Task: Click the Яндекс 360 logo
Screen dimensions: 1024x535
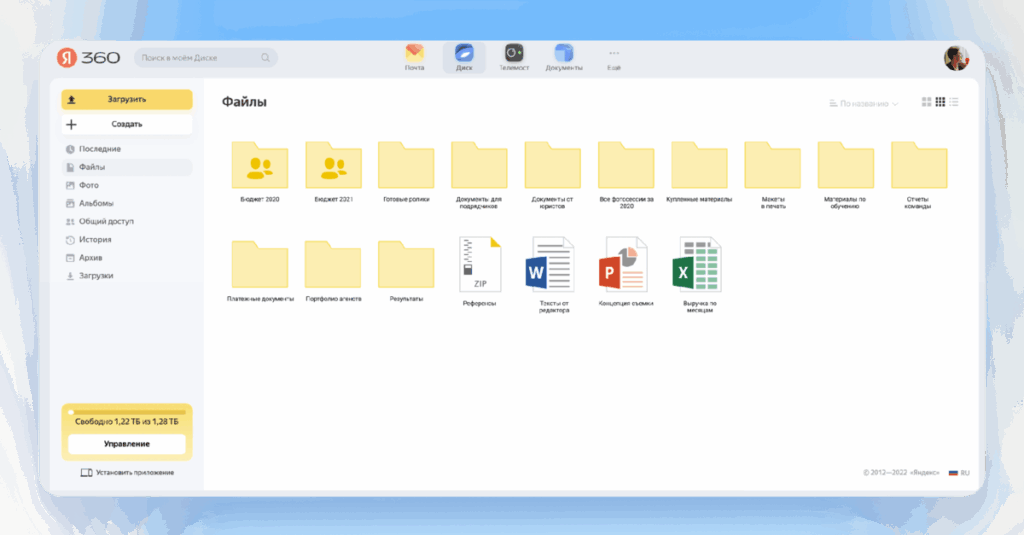Action: click(89, 58)
